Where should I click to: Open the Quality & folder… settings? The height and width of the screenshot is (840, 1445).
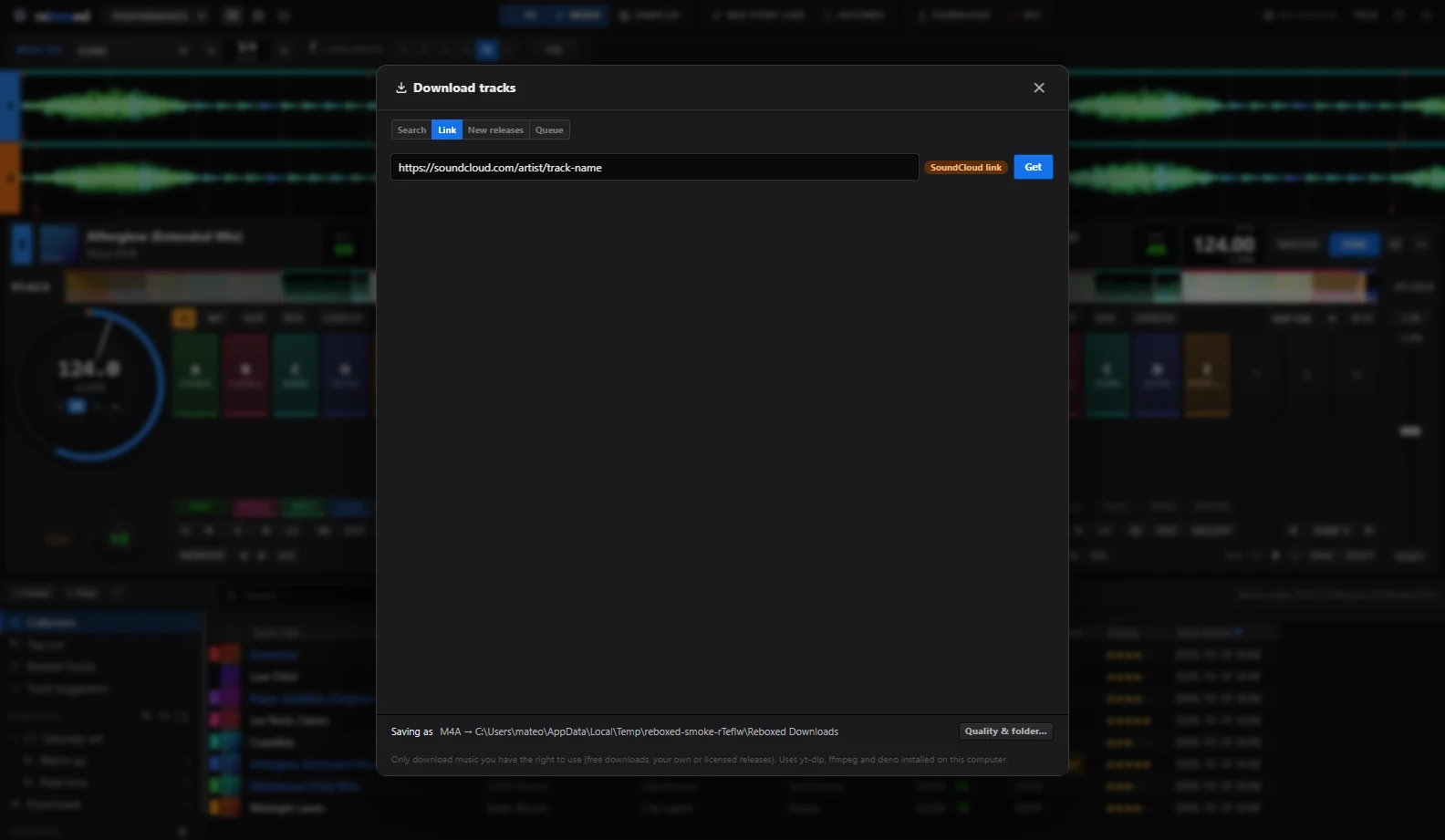(1005, 731)
